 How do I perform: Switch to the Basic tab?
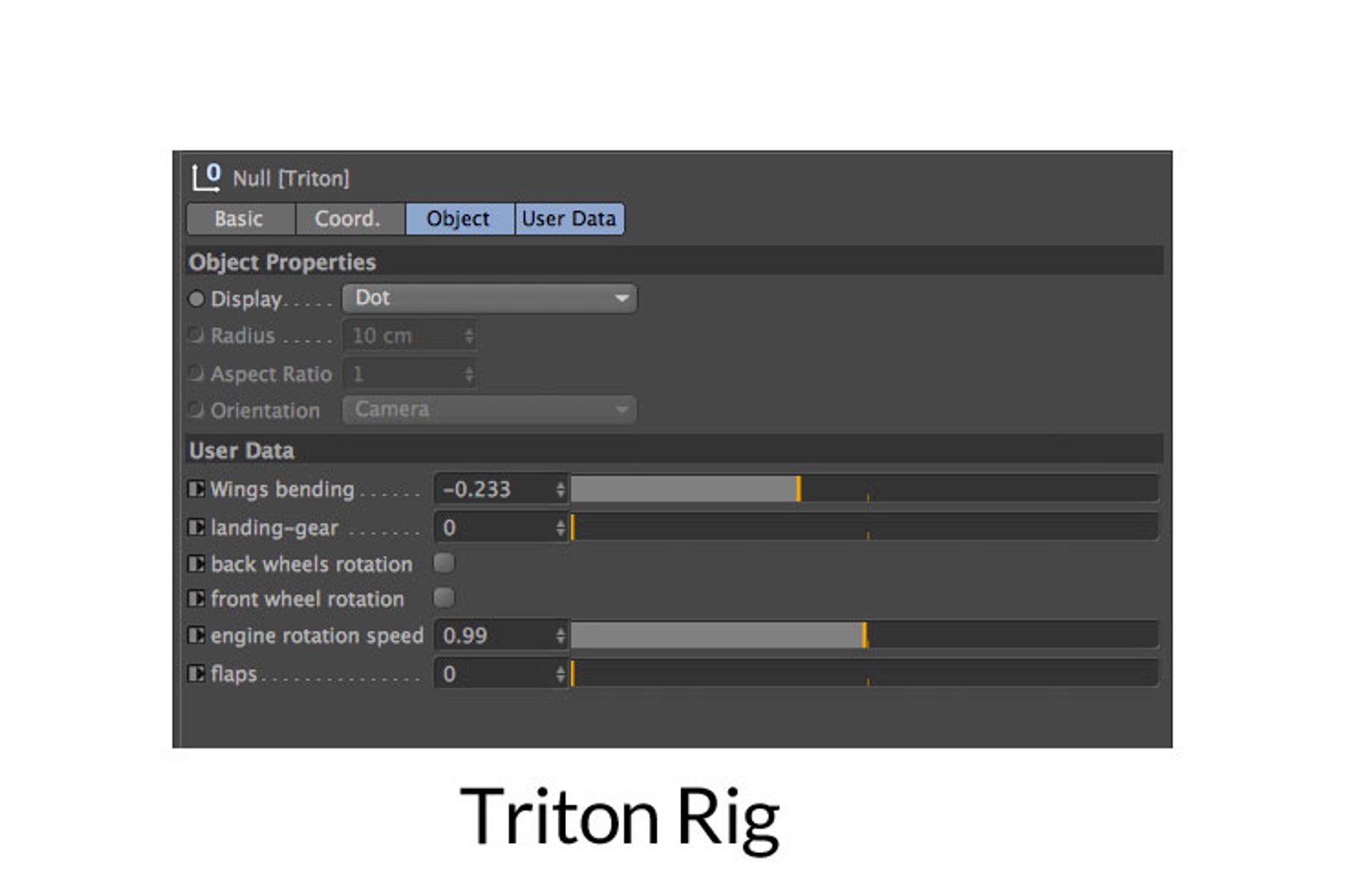pyautogui.click(x=241, y=219)
